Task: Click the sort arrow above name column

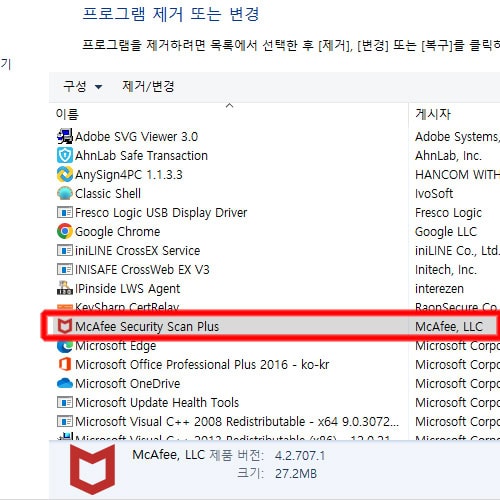Action: tap(229, 106)
